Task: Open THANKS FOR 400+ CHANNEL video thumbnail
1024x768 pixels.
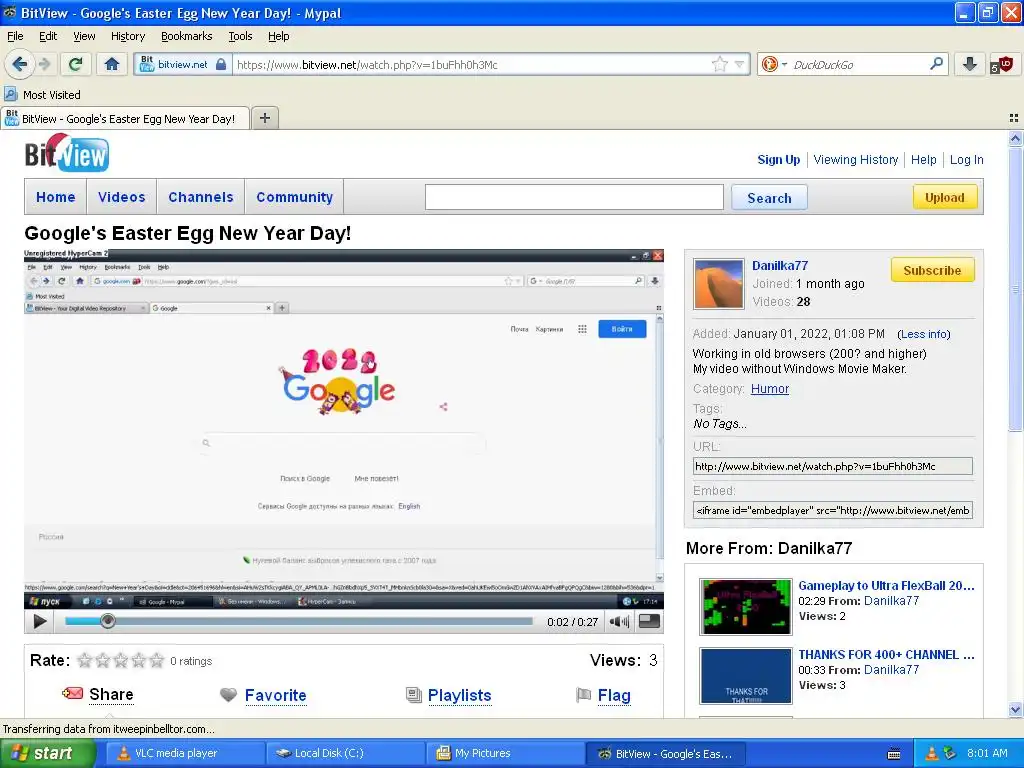Action: (x=745, y=675)
